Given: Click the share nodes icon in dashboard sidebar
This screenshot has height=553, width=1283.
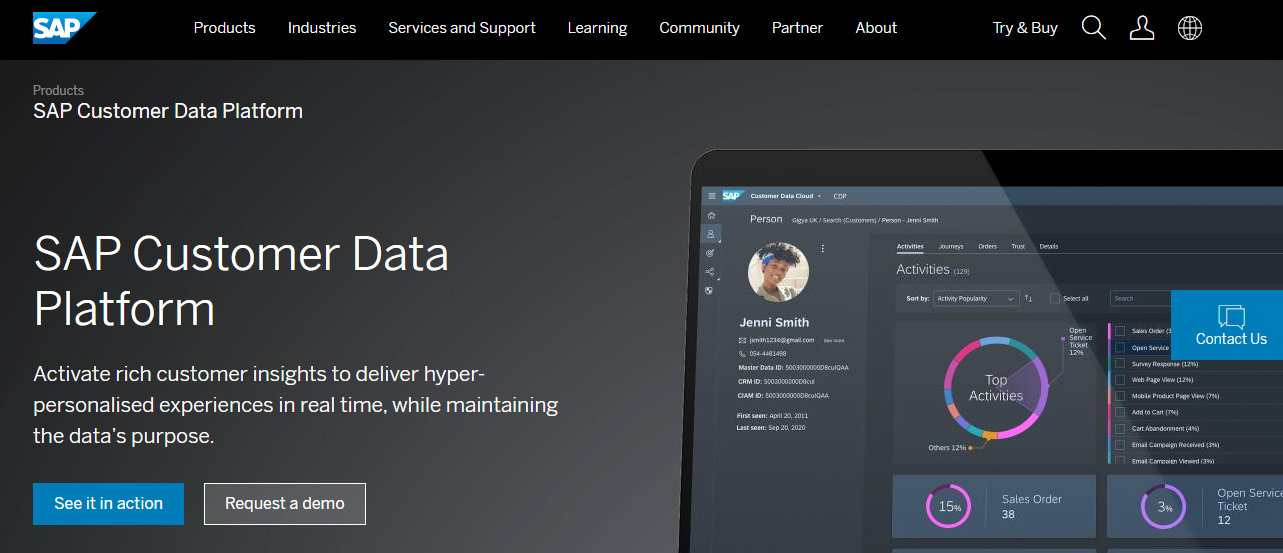Looking at the screenshot, I should (710, 272).
